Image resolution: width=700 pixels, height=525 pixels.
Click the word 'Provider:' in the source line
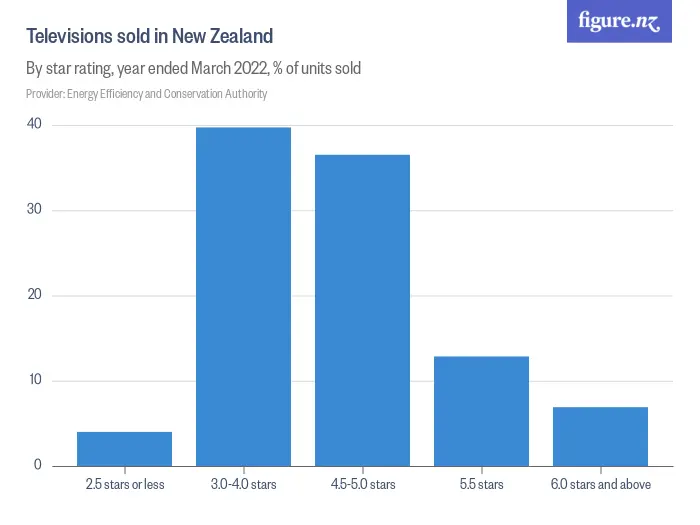pos(45,94)
